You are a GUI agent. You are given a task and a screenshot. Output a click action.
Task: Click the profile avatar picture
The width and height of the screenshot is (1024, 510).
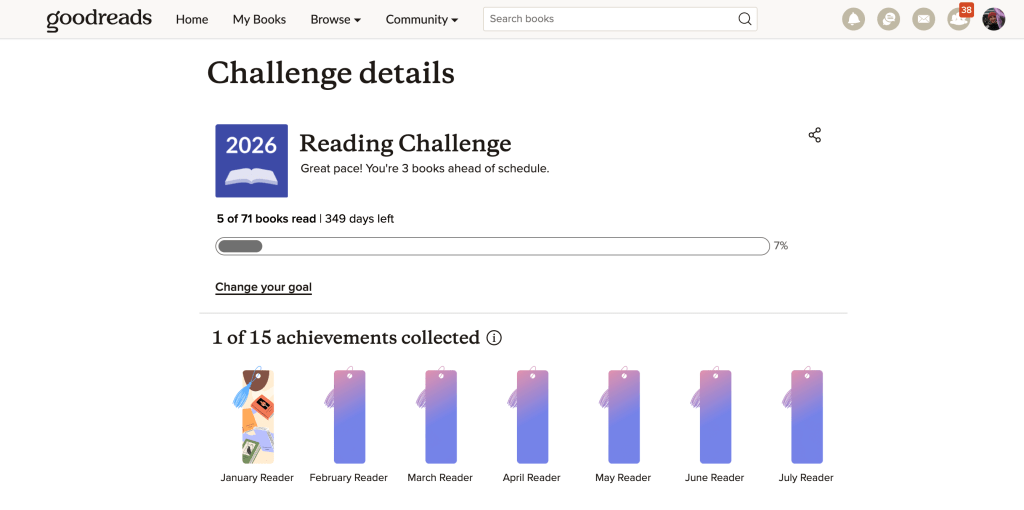[x=993, y=19]
